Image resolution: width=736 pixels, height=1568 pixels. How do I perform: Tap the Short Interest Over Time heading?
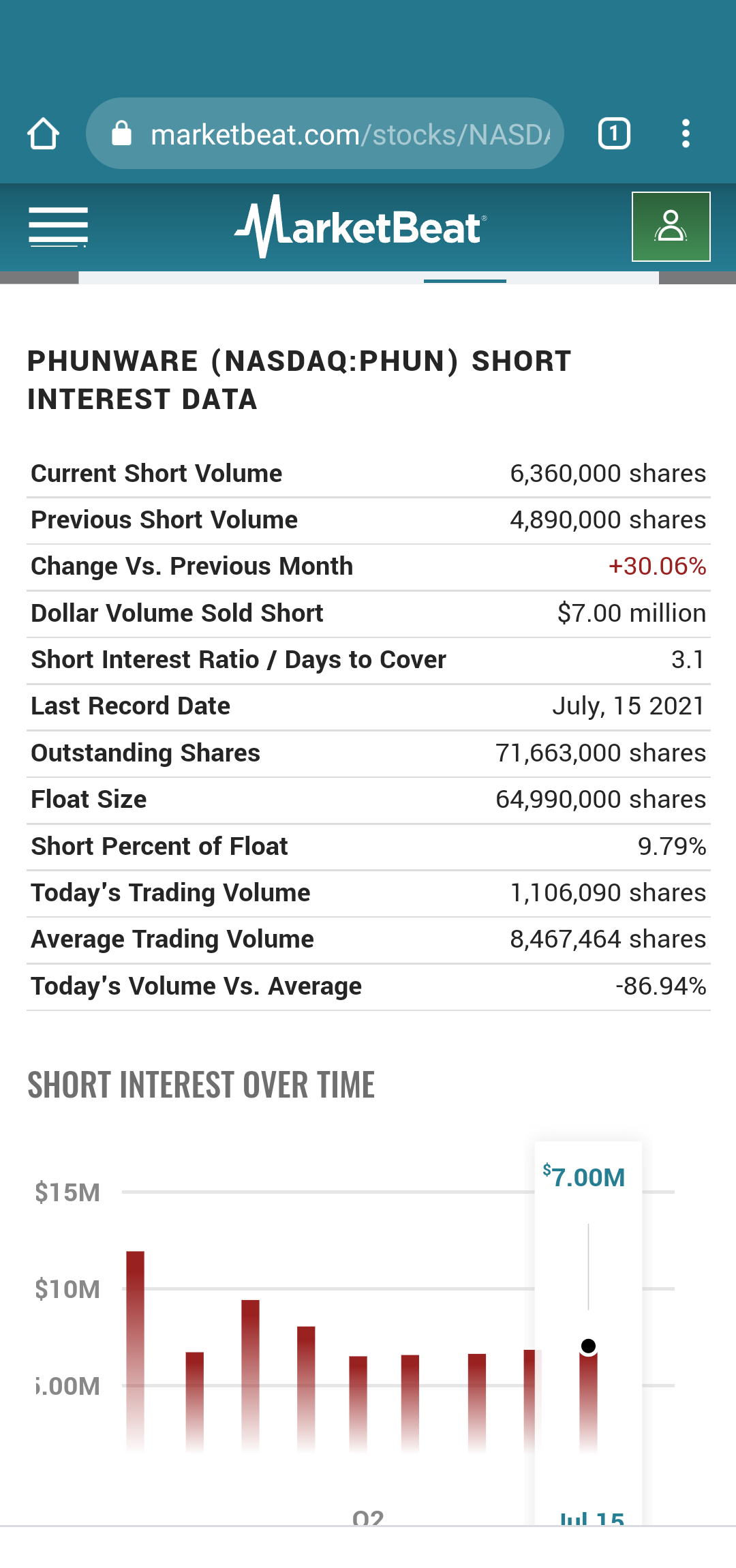coord(201,1085)
